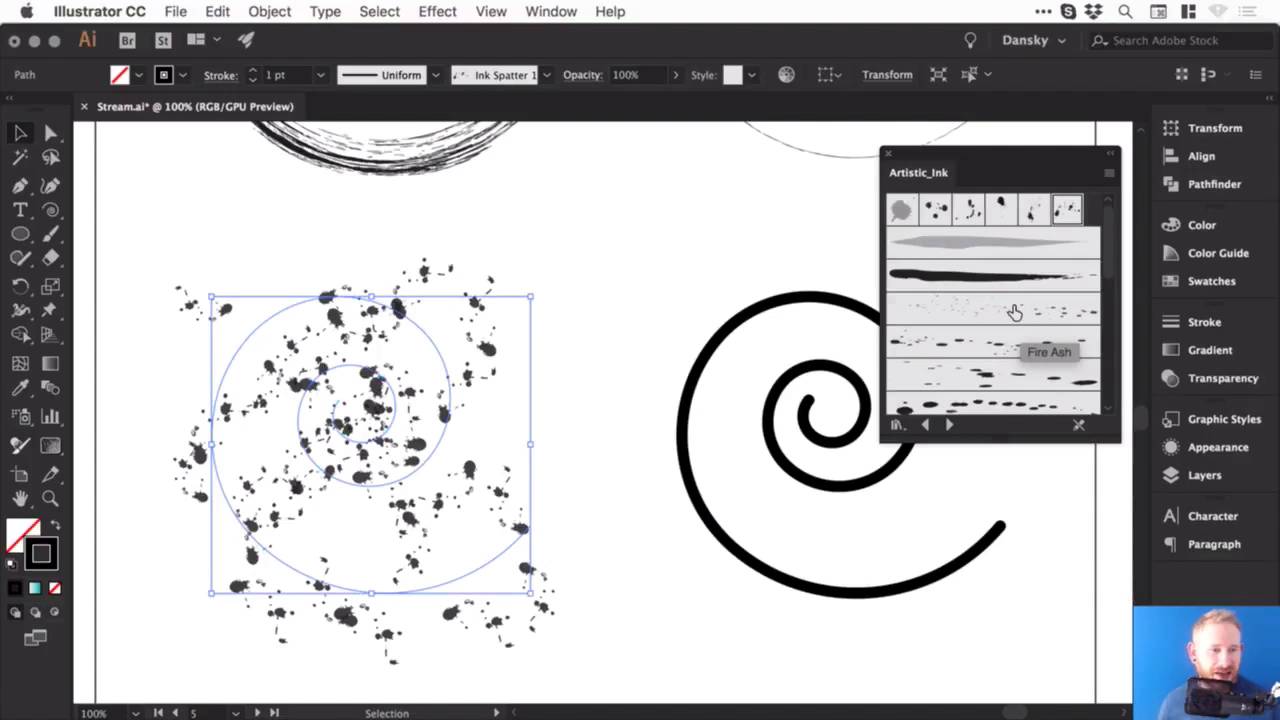1280x720 pixels.
Task: Change the screen mode
Action: pos(35,637)
